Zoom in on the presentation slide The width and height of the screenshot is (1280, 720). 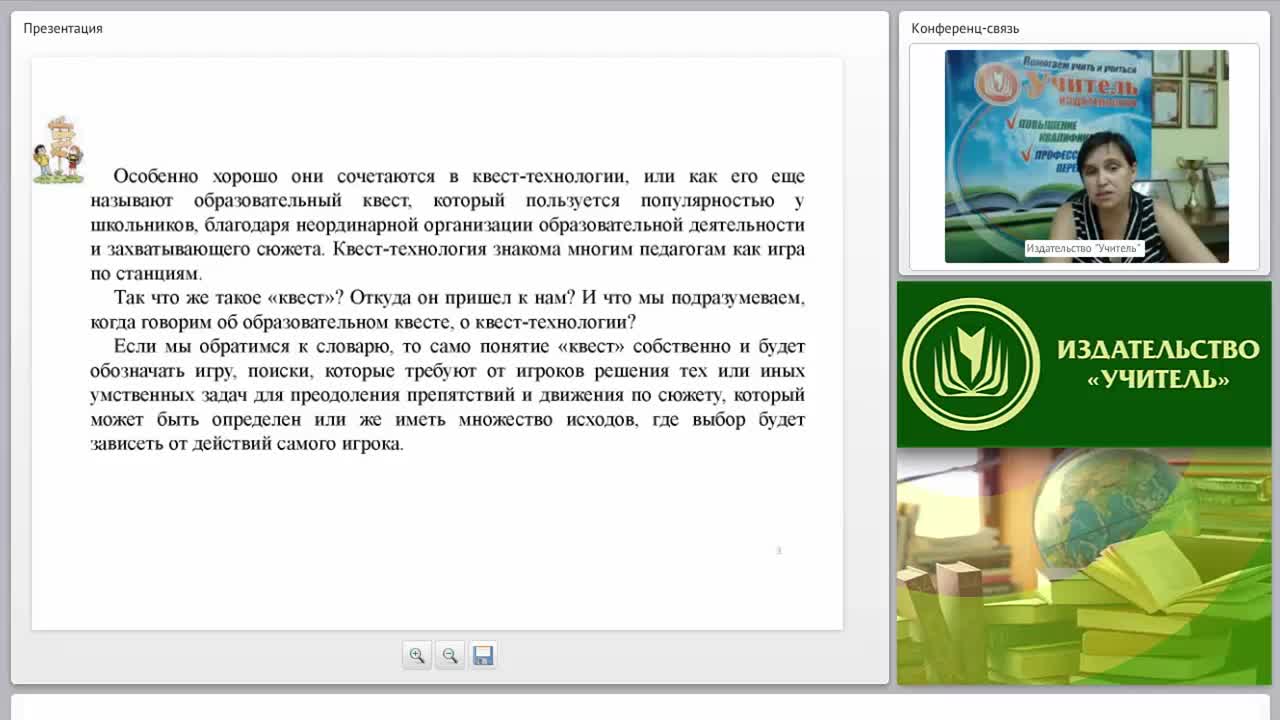417,656
